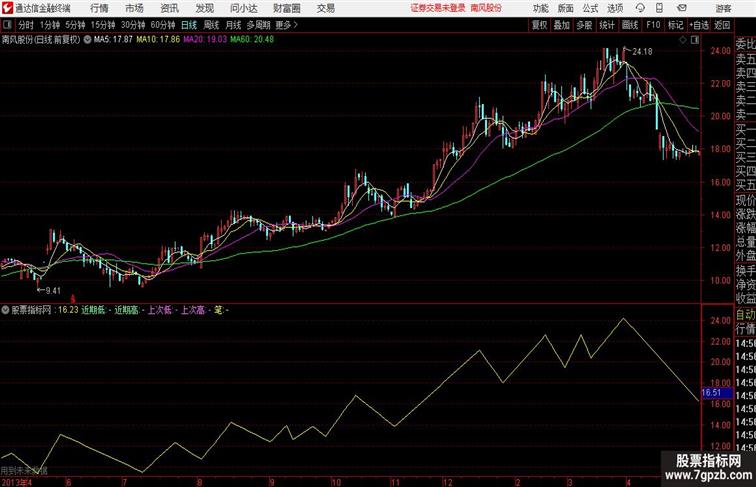Click the 通达信 red logo icon
The image size is (756, 487).
tap(7, 8)
